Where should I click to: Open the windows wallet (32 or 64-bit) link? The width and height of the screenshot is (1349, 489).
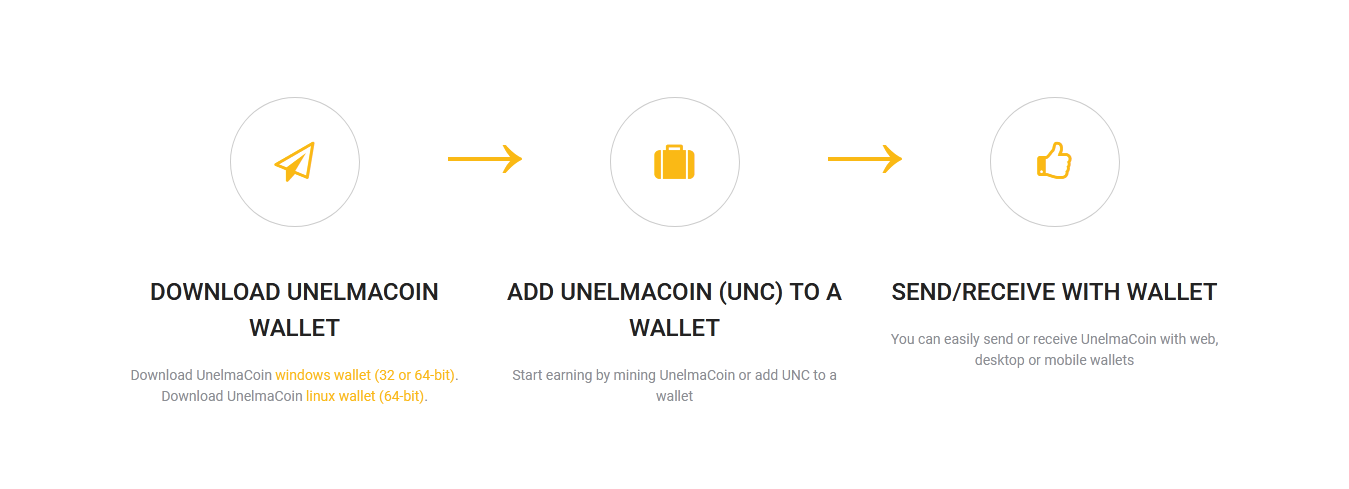[365, 375]
